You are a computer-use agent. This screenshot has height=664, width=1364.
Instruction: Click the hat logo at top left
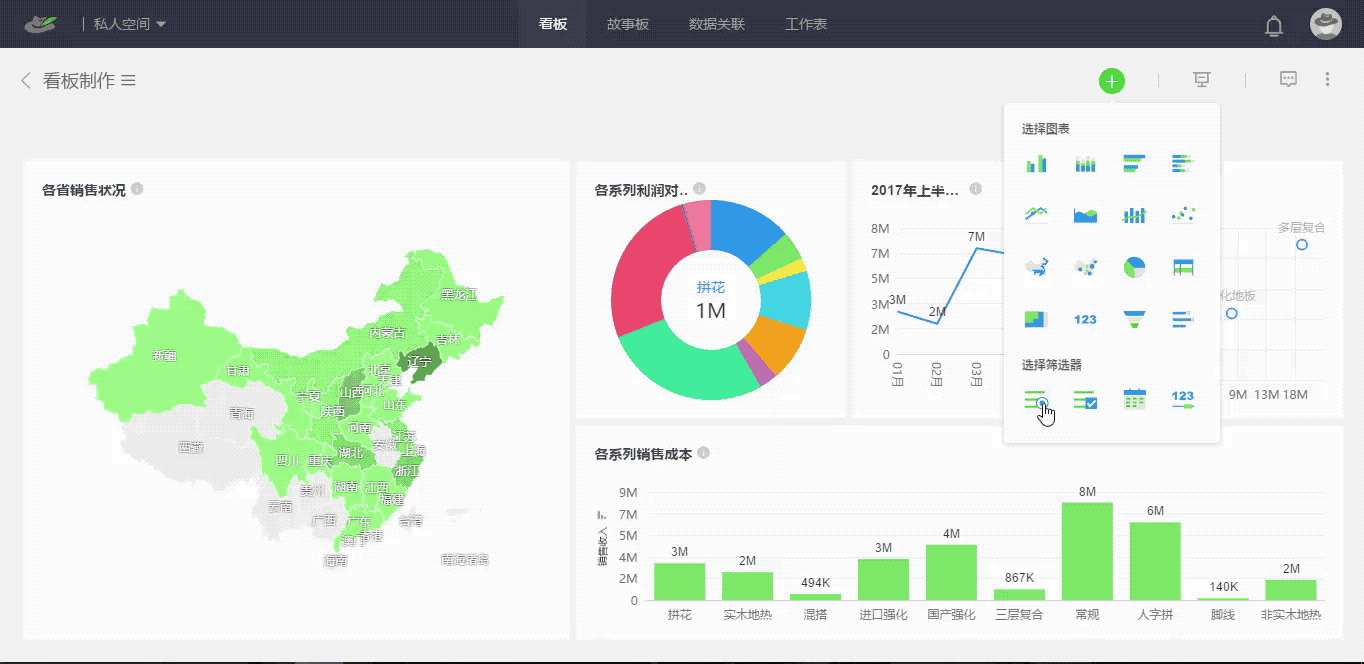(x=41, y=23)
